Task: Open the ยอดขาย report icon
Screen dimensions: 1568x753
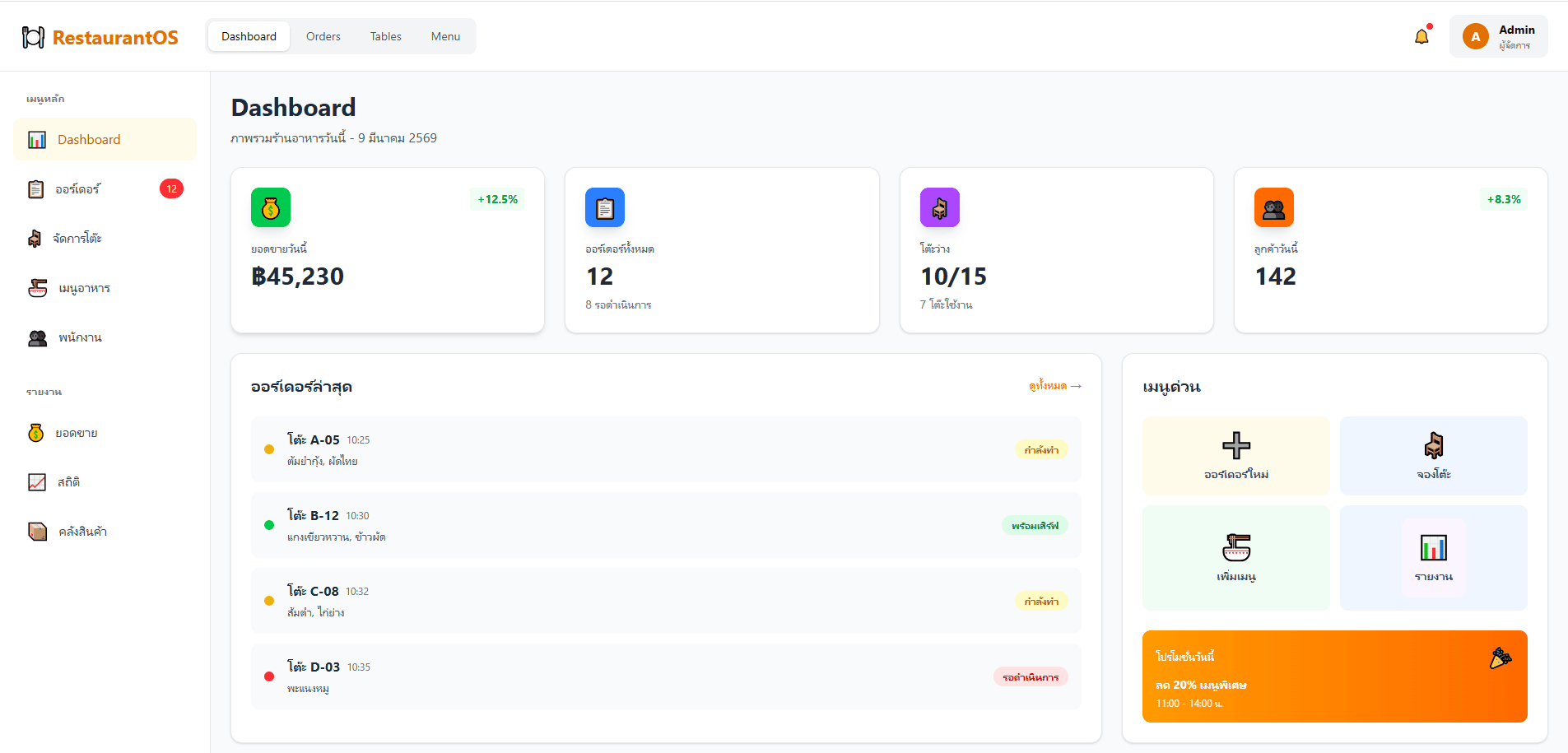Action: pyautogui.click(x=37, y=432)
